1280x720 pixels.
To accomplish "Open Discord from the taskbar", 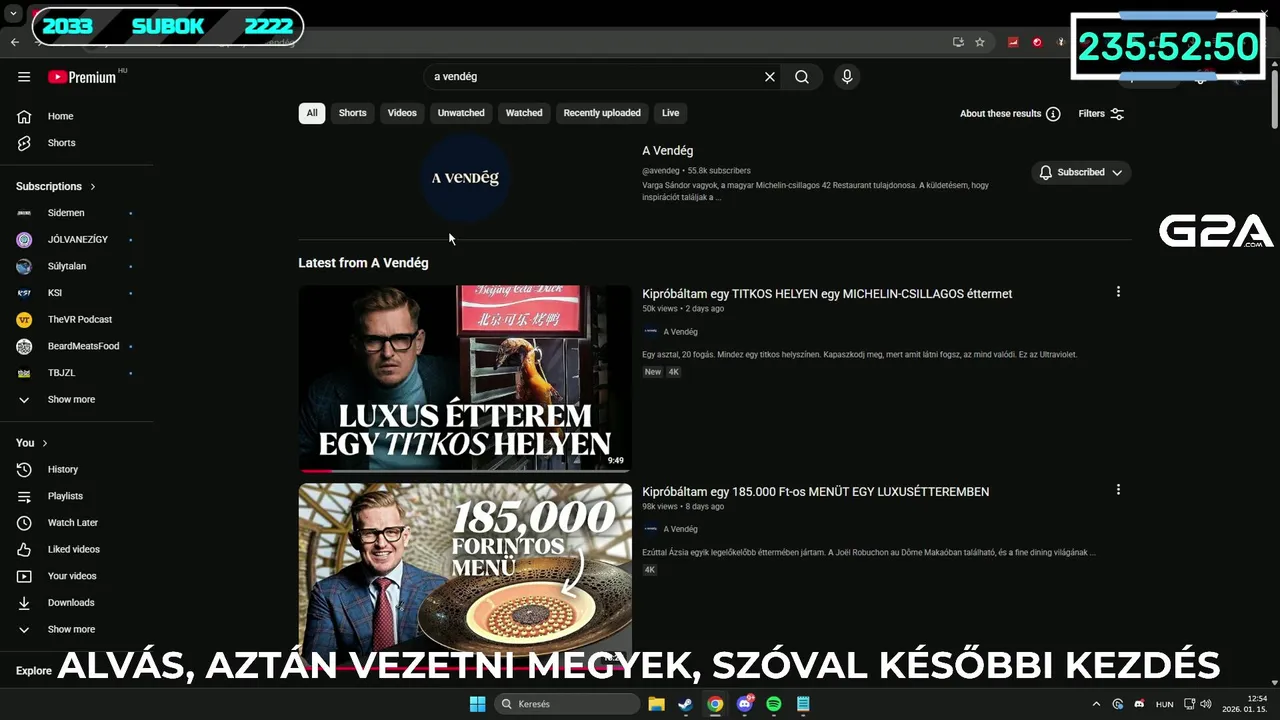I will (x=744, y=704).
